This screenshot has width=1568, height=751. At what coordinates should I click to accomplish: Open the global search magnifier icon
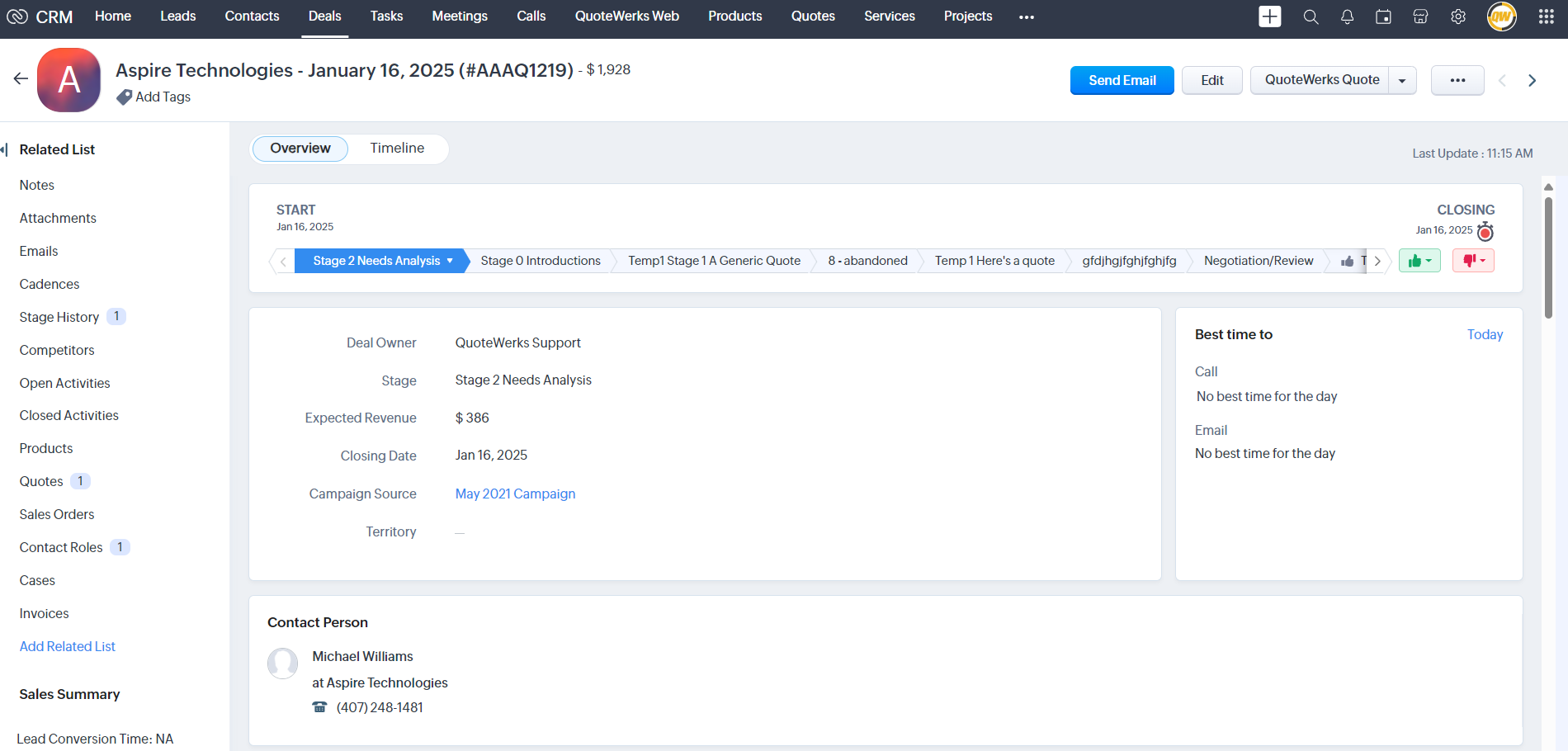click(x=1311, y=17)
